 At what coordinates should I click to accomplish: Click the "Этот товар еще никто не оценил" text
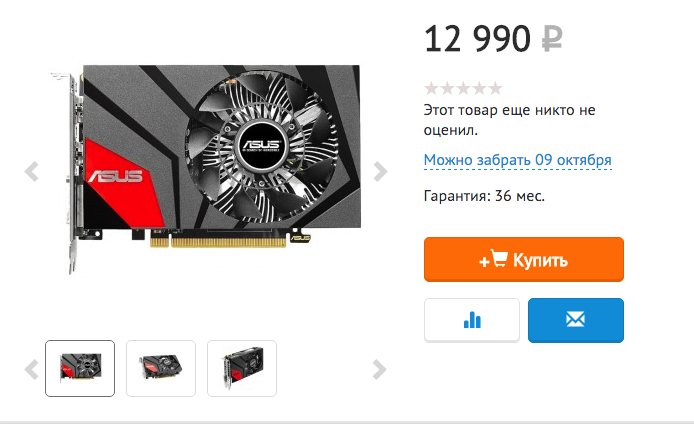509,120
